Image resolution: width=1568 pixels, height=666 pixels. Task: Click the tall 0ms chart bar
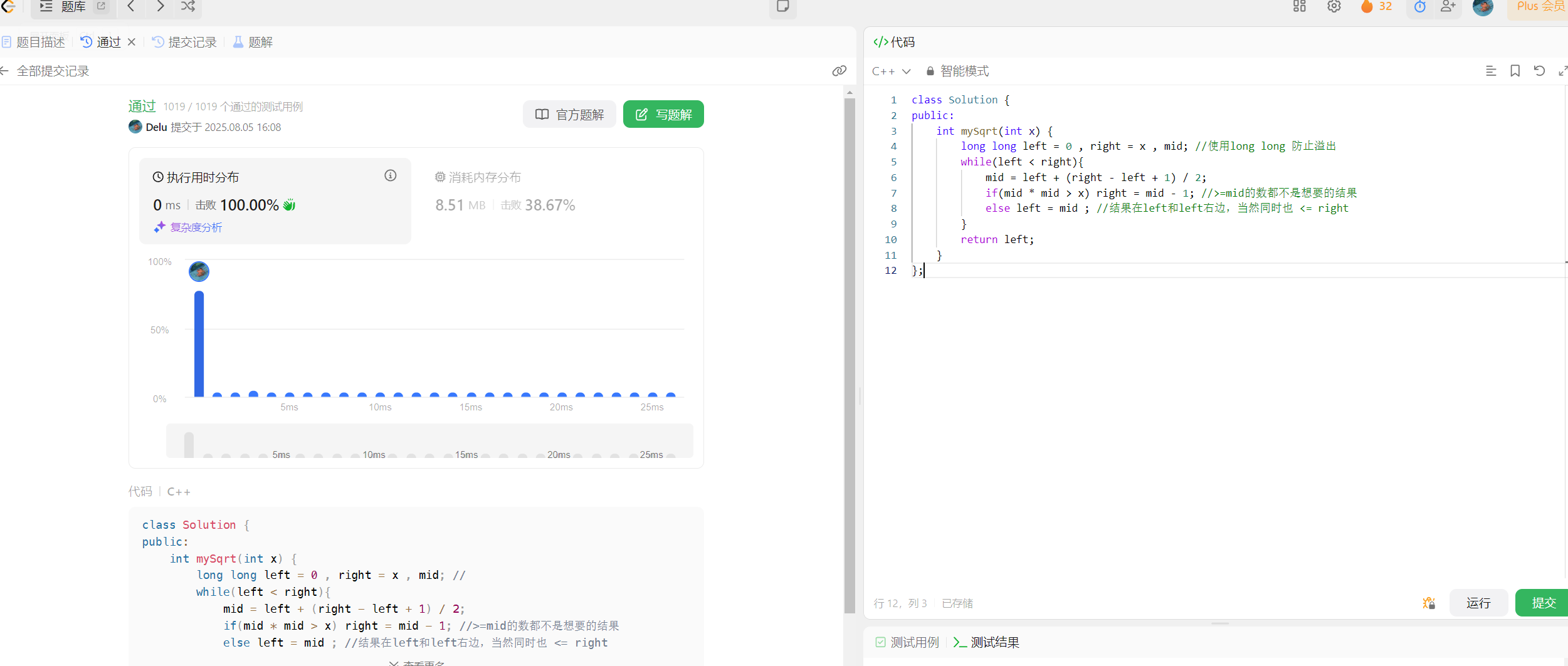pyautogui.click(x=199, y=344)
